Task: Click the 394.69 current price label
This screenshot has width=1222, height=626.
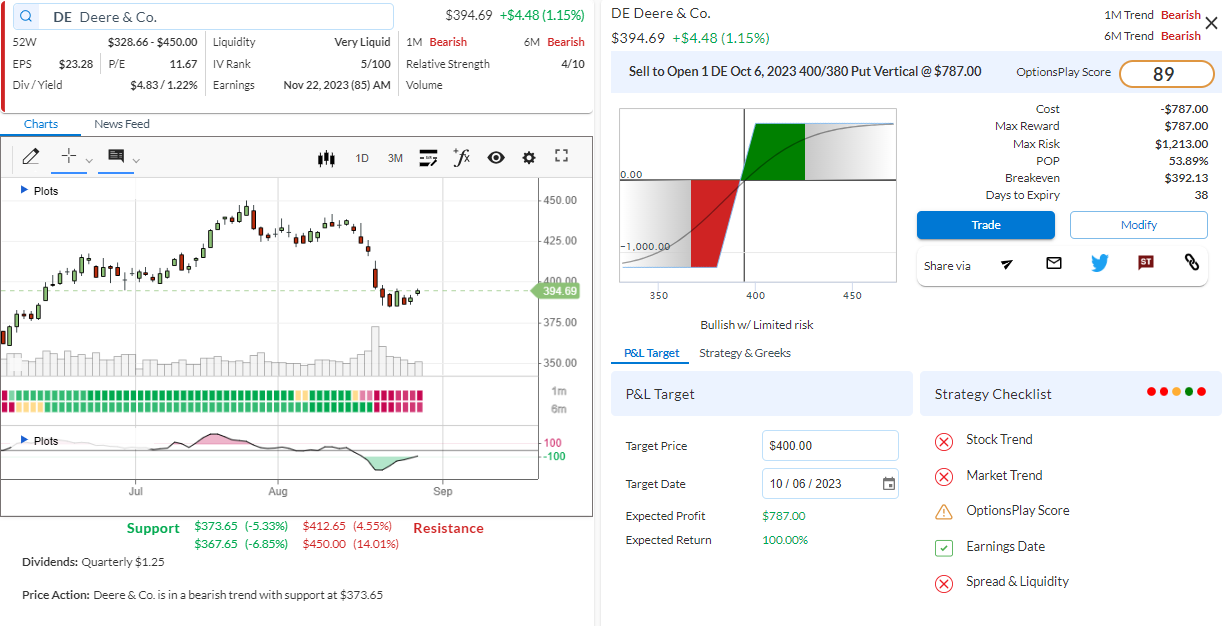Action: pos(559,291)
